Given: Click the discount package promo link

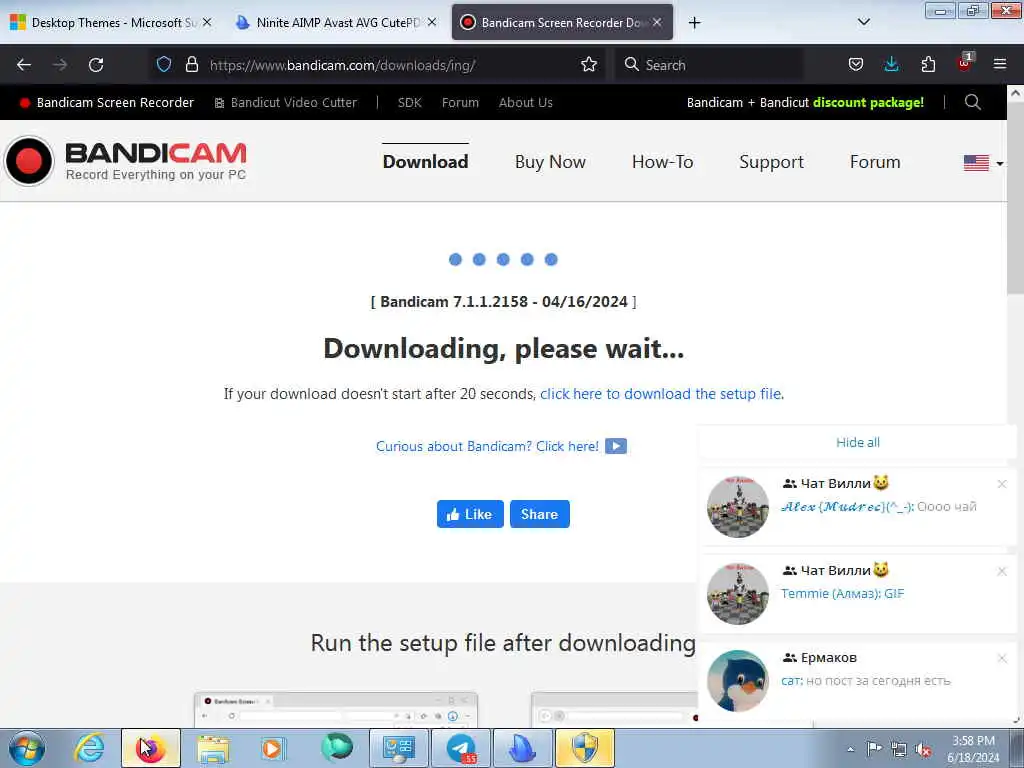Looking at the screenshot, I should tap(805, 103).
